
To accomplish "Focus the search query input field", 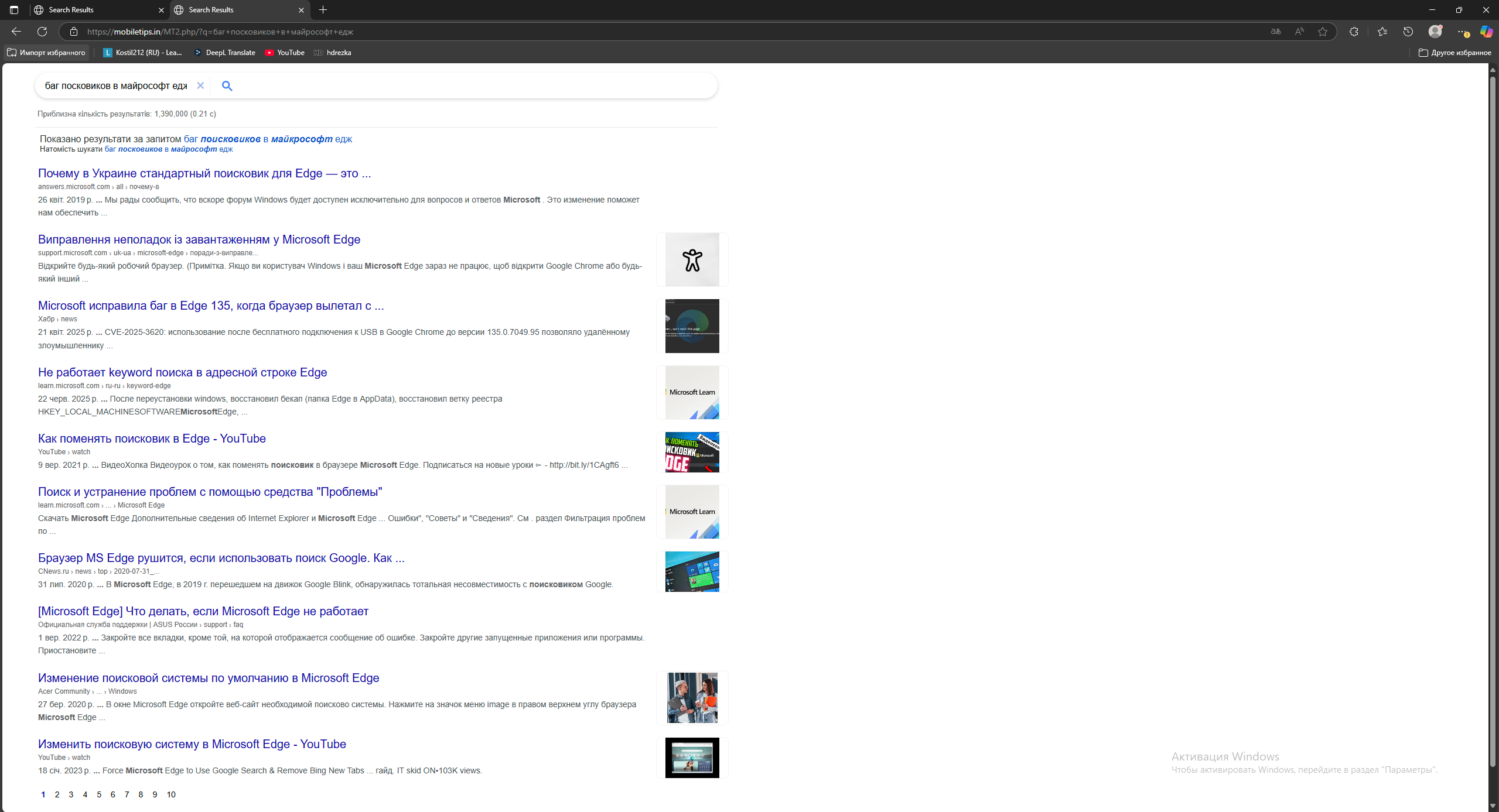I will (x=116, y=85).
